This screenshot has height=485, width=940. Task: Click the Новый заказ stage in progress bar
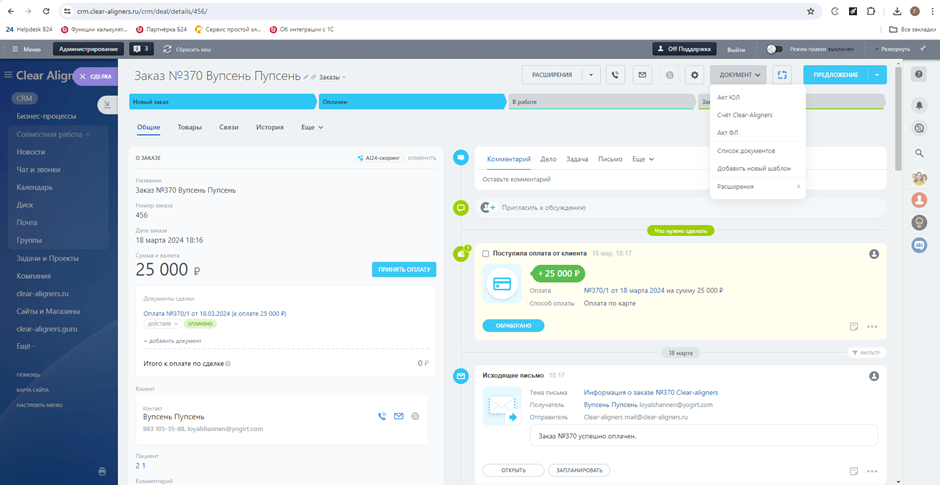pyautogui.click(x=222, y=102)
